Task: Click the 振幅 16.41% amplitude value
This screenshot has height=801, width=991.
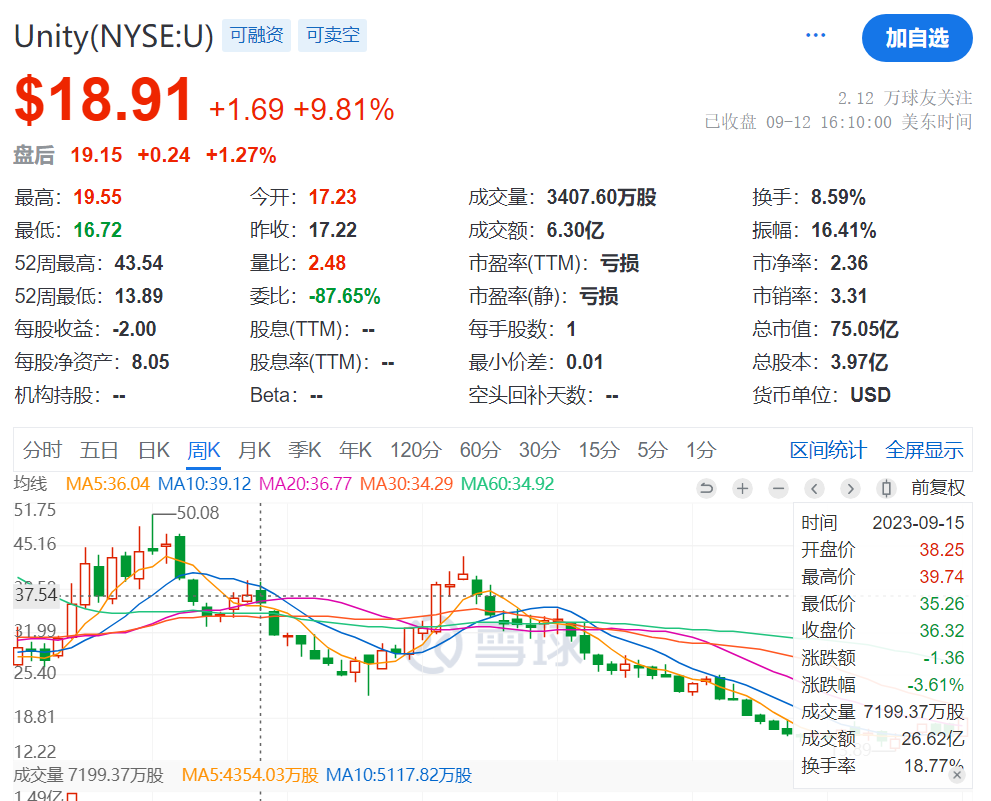Action: (844, 230)
